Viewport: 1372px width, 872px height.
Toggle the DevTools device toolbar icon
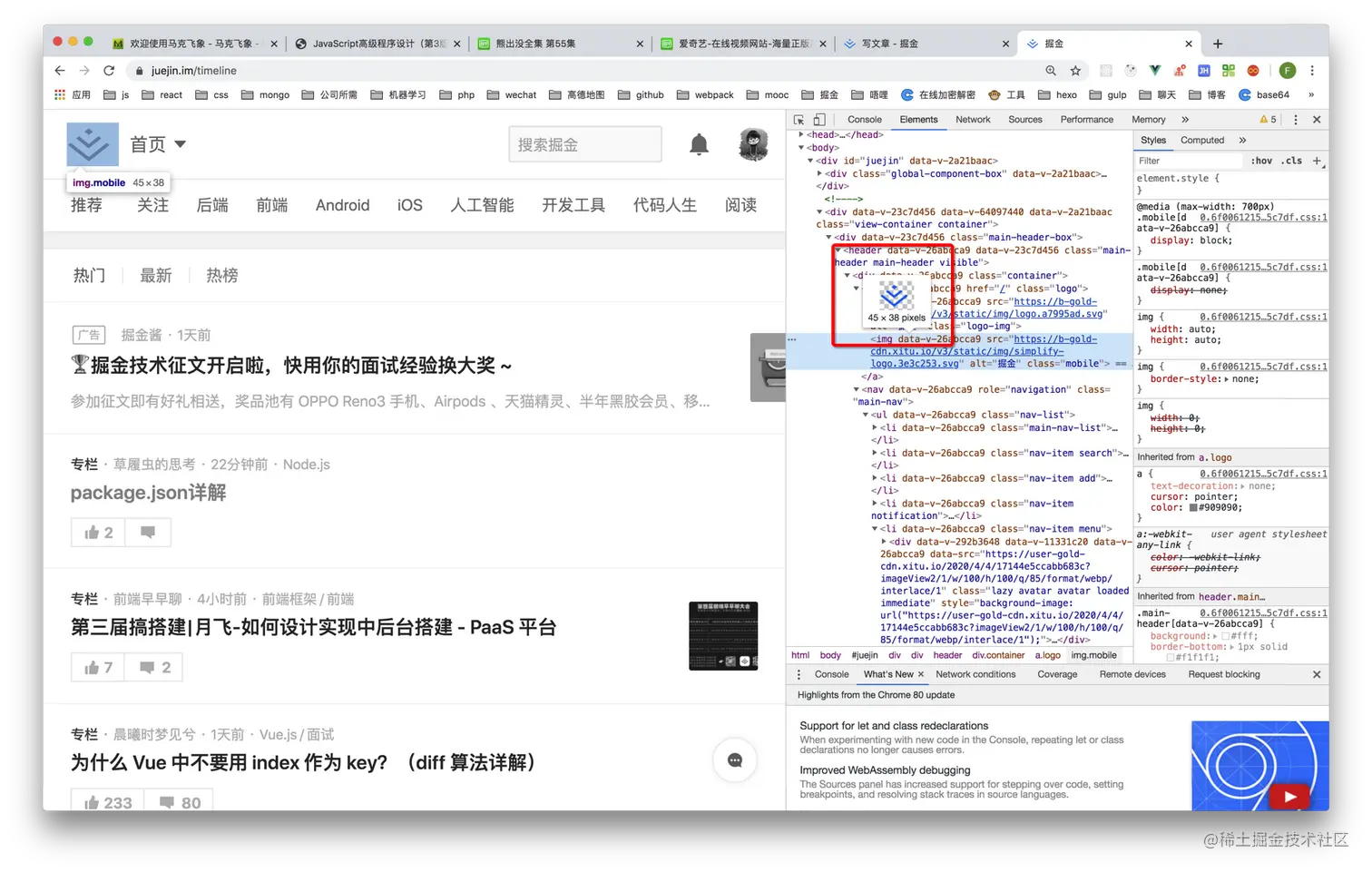(x=819, y=120)
